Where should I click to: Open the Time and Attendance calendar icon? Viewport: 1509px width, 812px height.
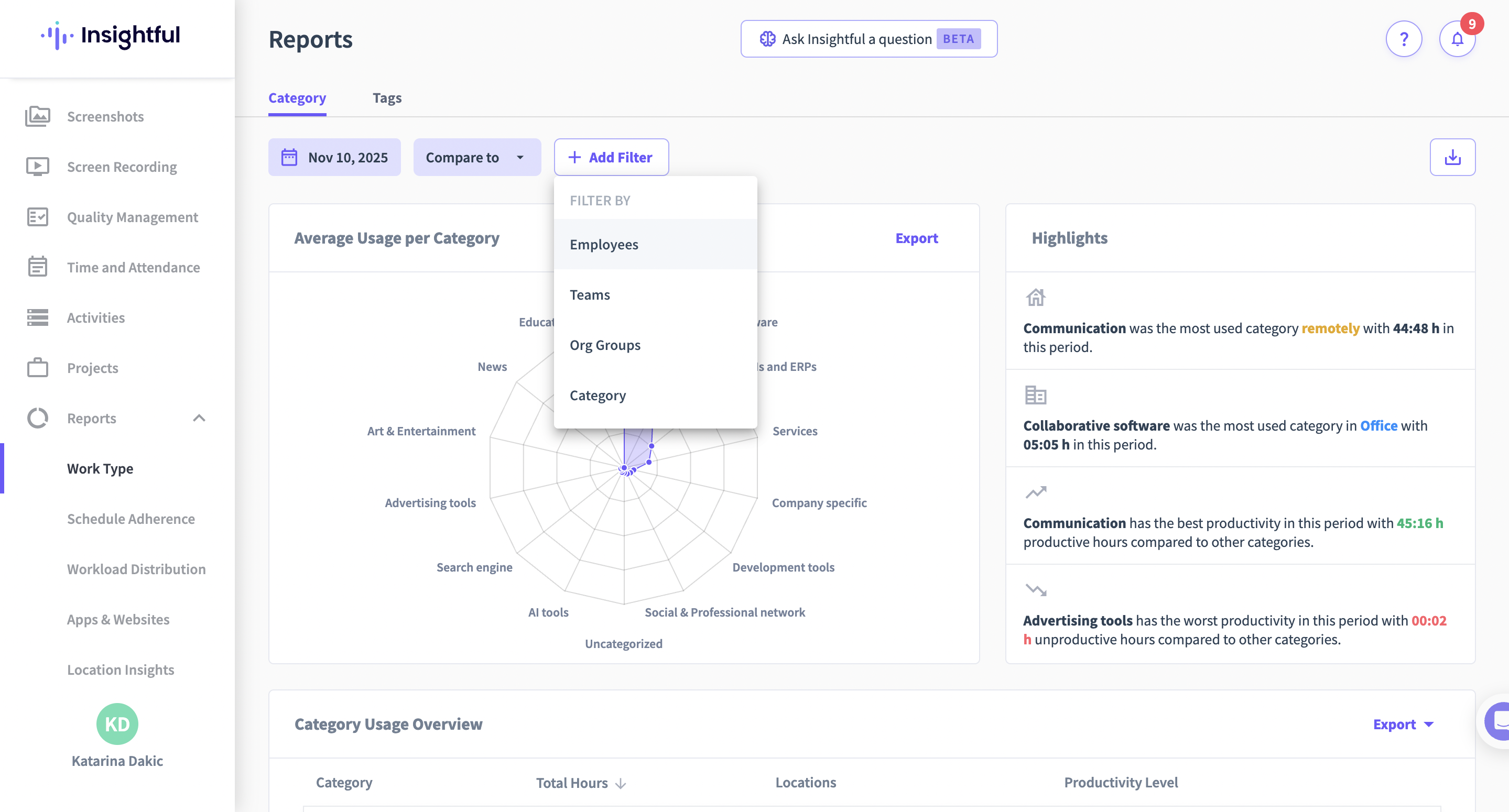click(x=38, y=267)
